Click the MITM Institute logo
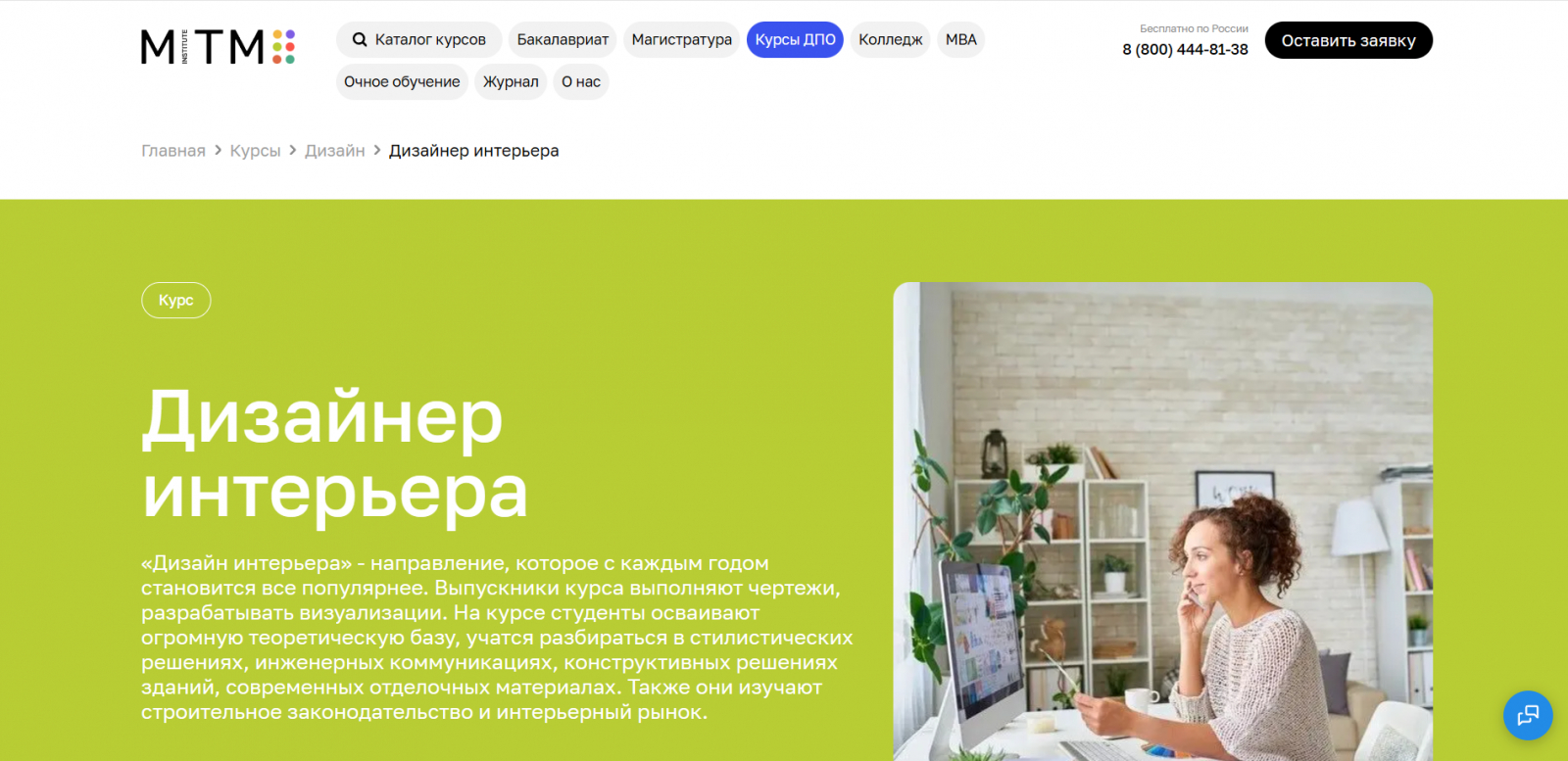Image resolution: width=1568 pixels, height=761 pixels. [218, 46]
